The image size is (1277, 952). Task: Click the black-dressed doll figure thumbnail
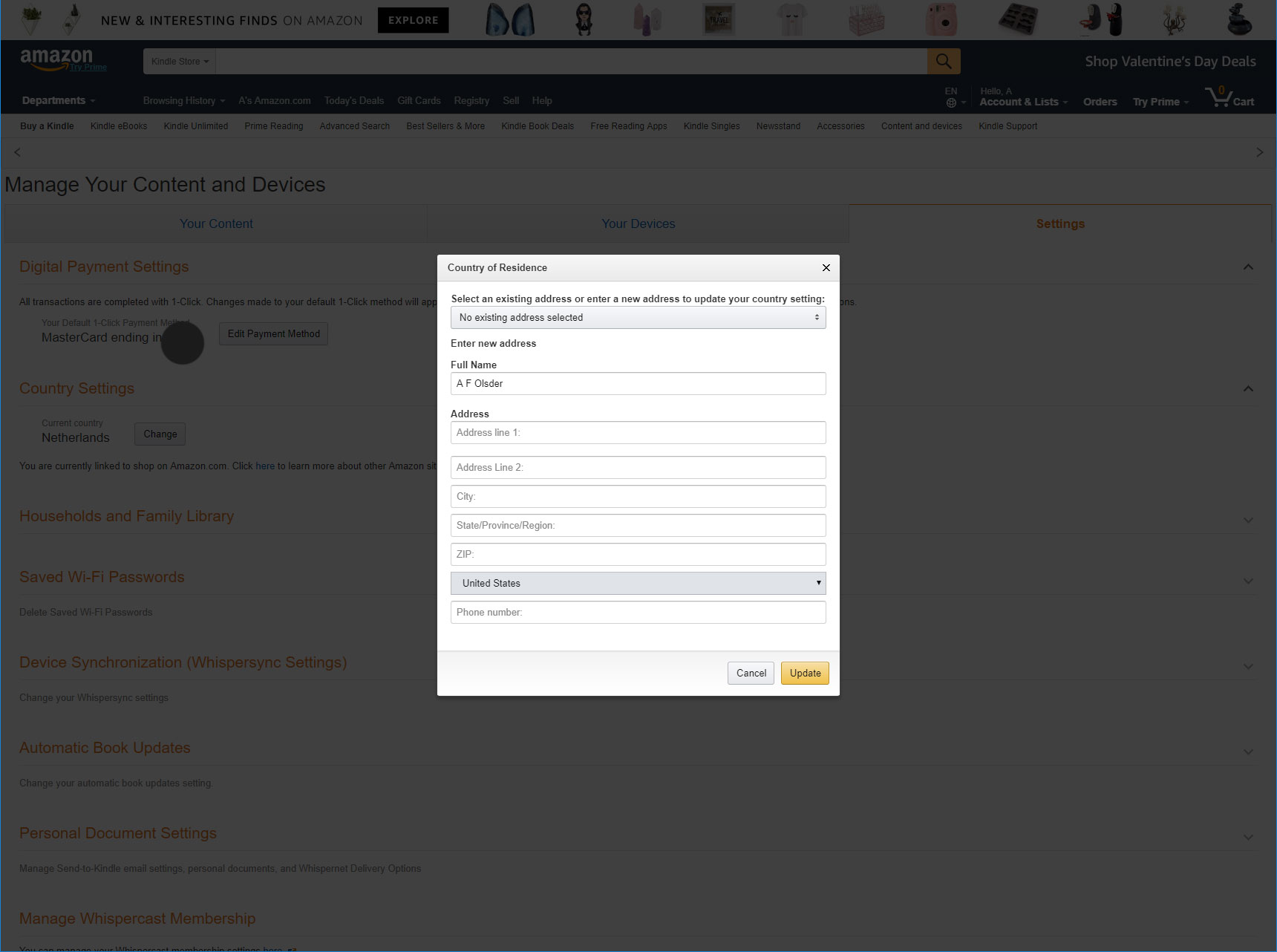click(584, 20)
